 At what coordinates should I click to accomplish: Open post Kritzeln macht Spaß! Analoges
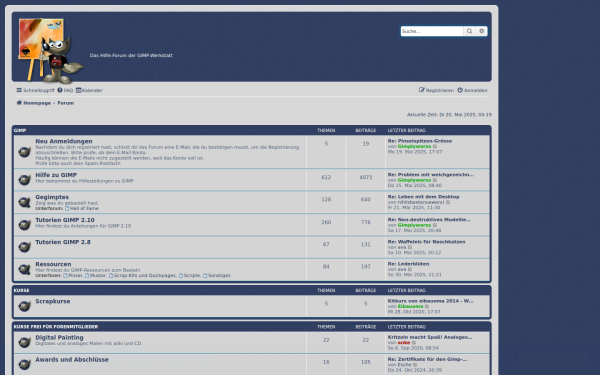tap(430, 337)
